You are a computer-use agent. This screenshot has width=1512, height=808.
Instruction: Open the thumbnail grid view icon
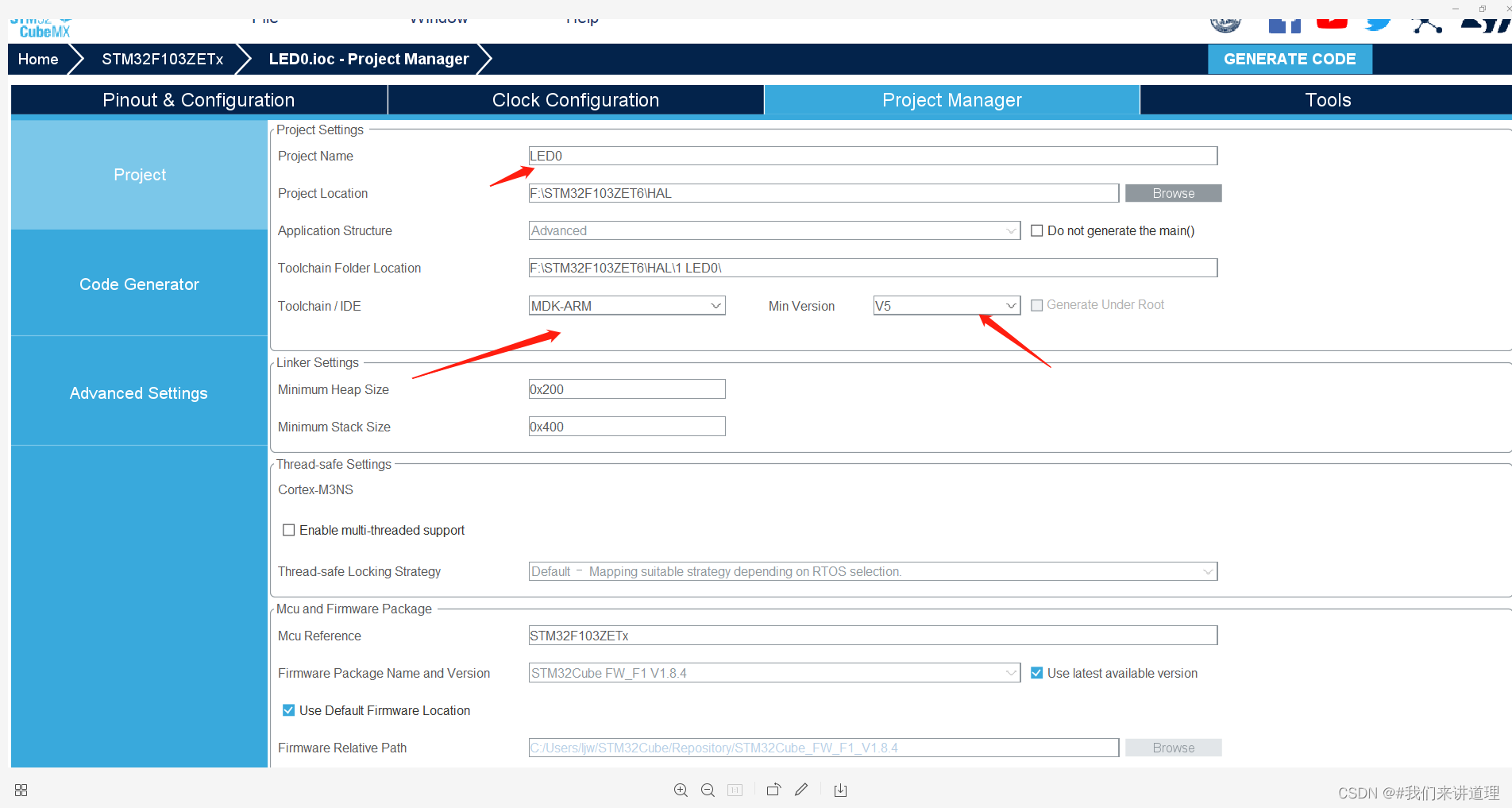21,790
